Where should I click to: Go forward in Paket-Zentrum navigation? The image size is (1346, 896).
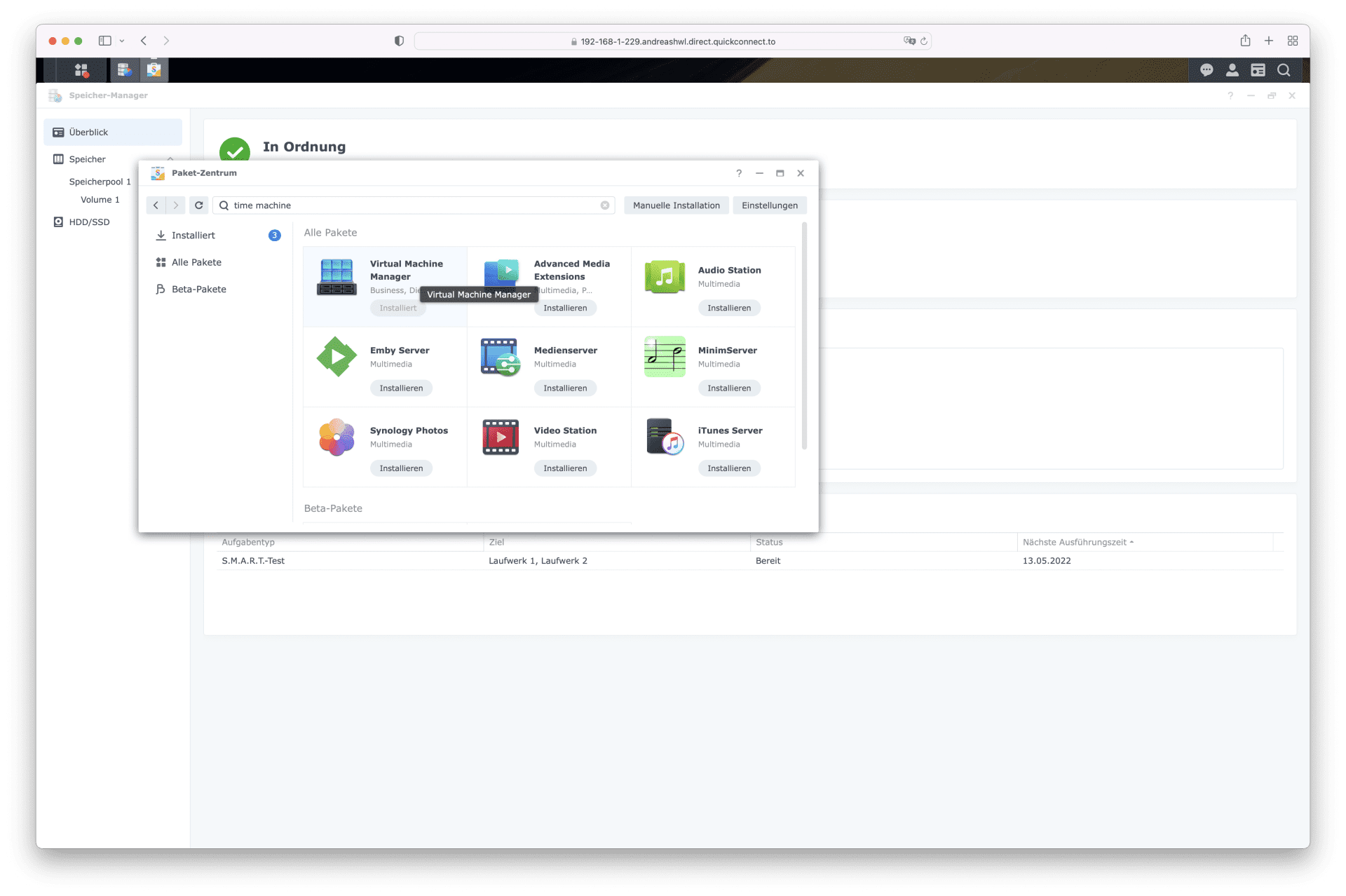click(x=176, y=205)
